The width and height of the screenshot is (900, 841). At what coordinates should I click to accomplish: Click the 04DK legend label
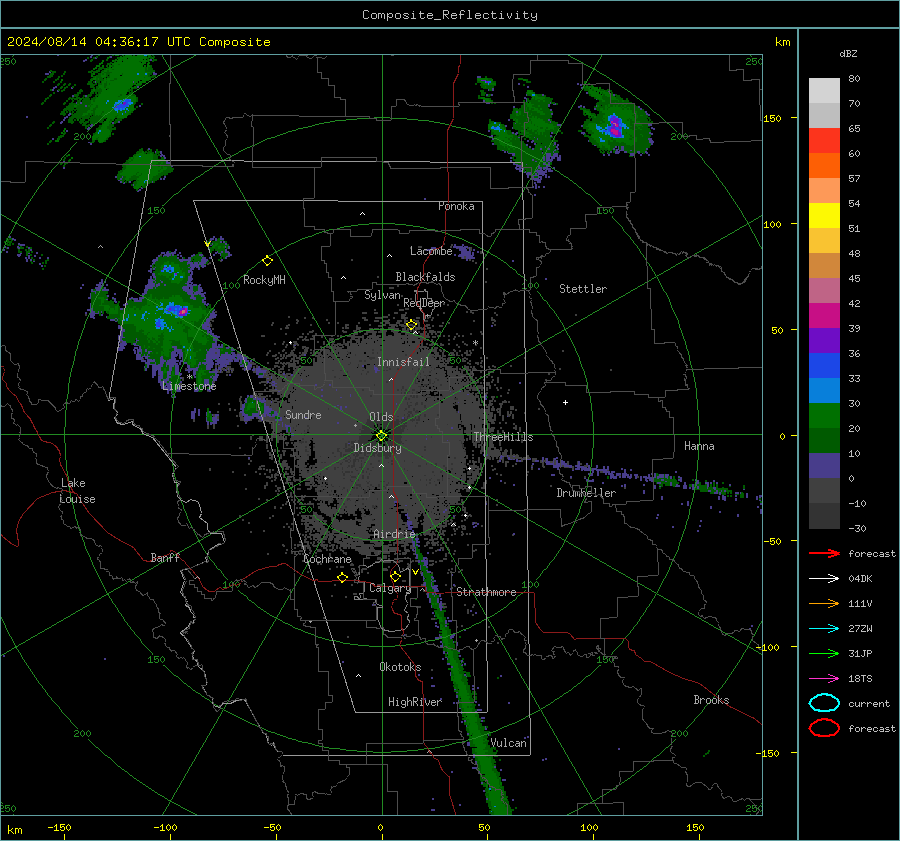pos(860,579)
